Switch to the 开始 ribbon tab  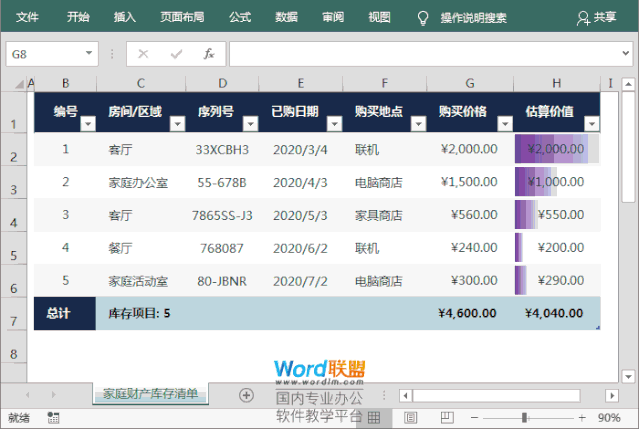(x=78, y=17)
